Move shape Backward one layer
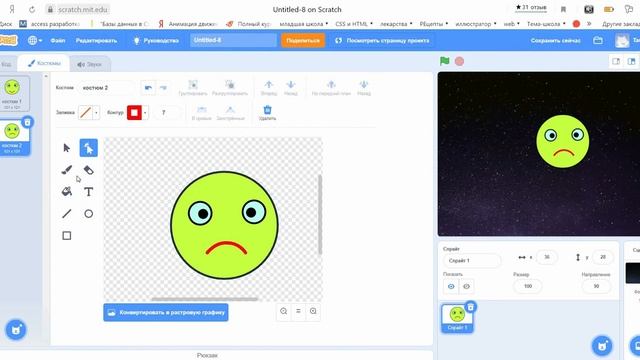Image resolution: width=640 pixels, height=360 pixels. pos(291,88)
